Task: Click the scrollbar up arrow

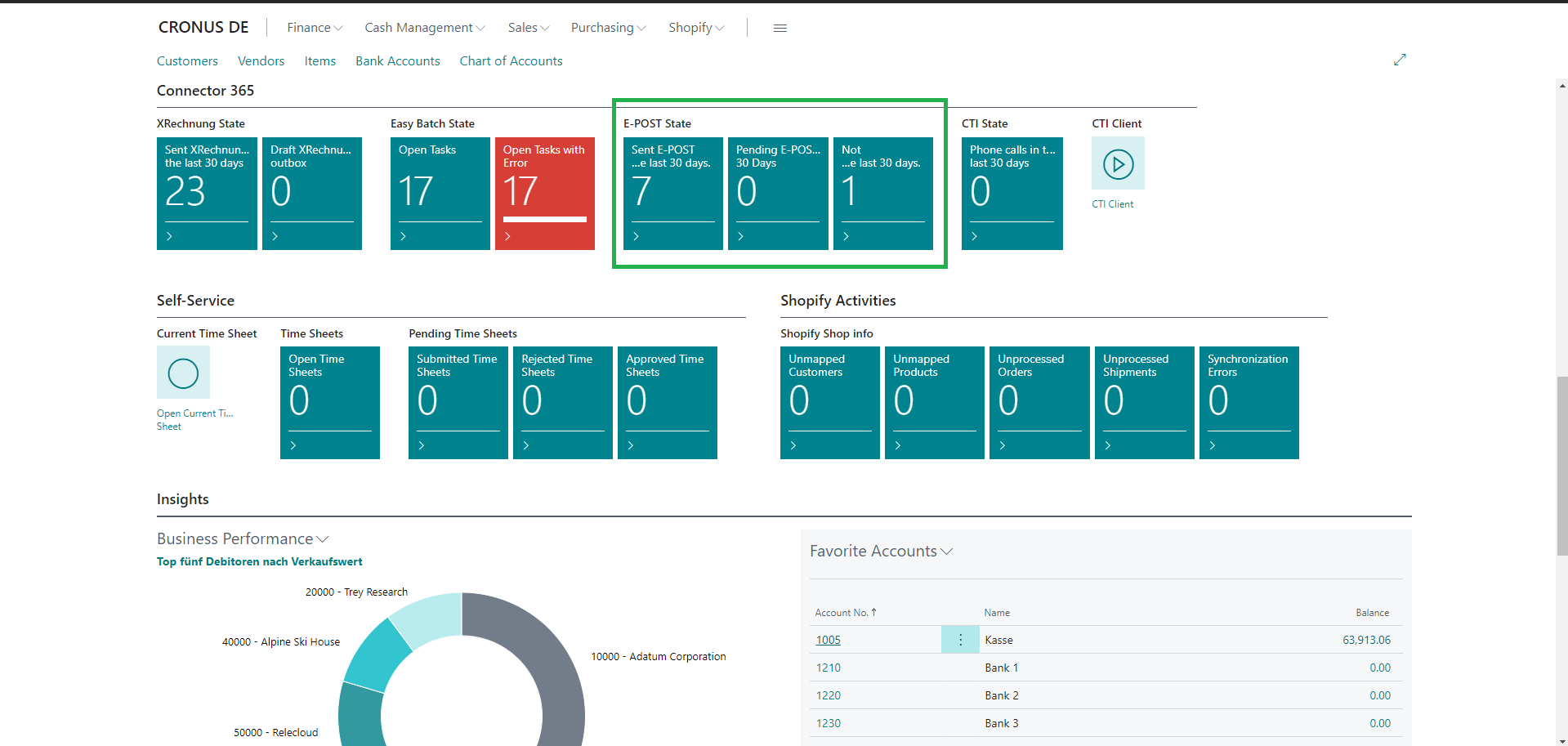Action: pyautogui.click(x=1562, y=85)
